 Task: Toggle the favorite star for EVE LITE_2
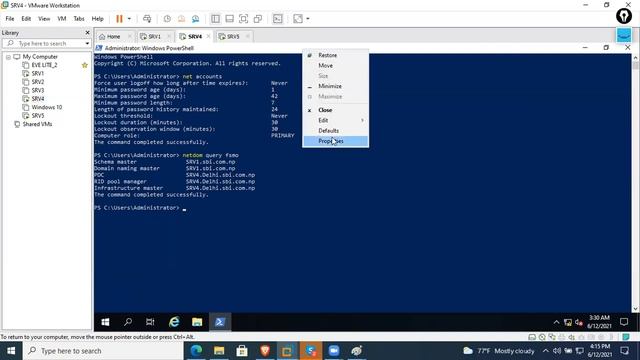[x=85, y=65]
